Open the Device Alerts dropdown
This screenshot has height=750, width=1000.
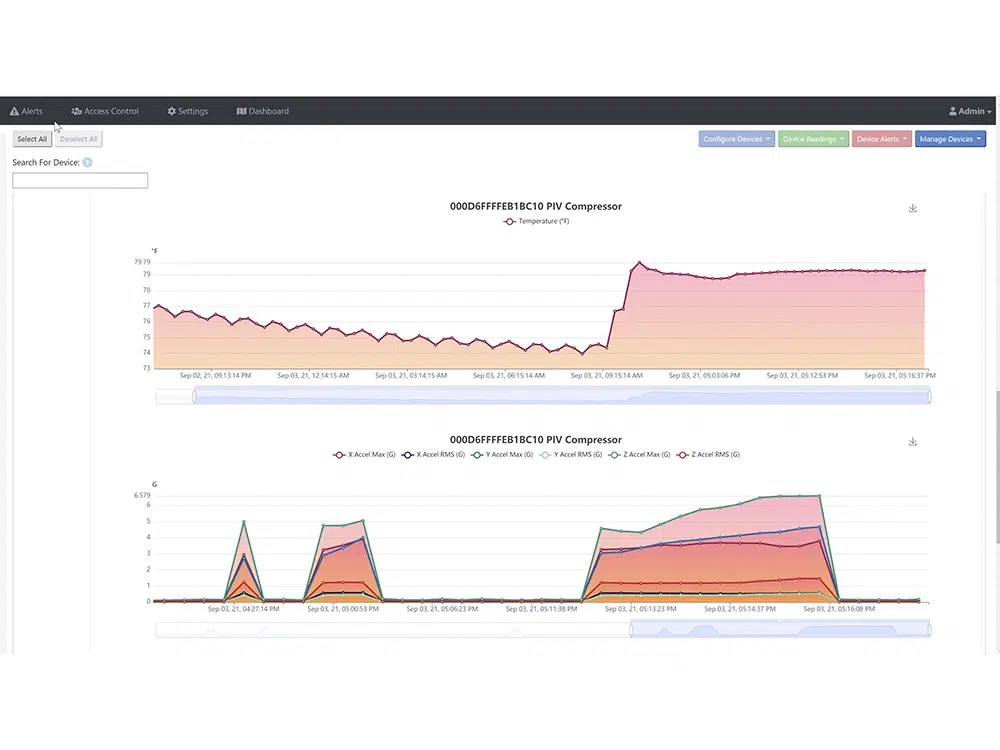click(x=881, y=139)
